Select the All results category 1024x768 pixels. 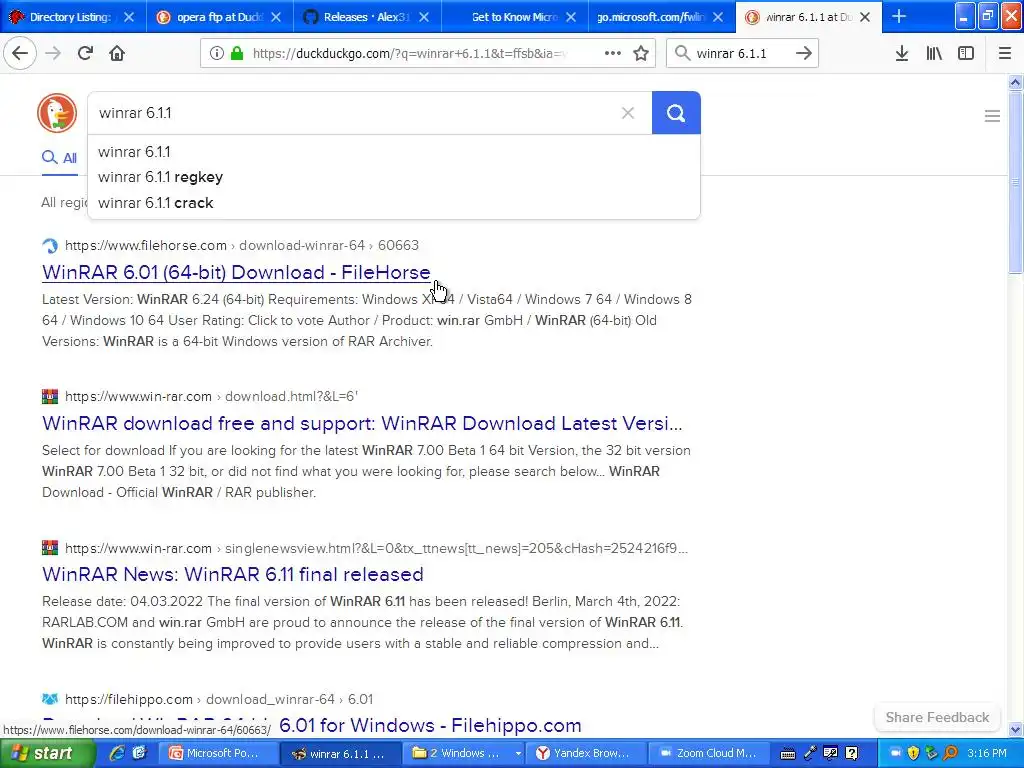tap(59, 158)
